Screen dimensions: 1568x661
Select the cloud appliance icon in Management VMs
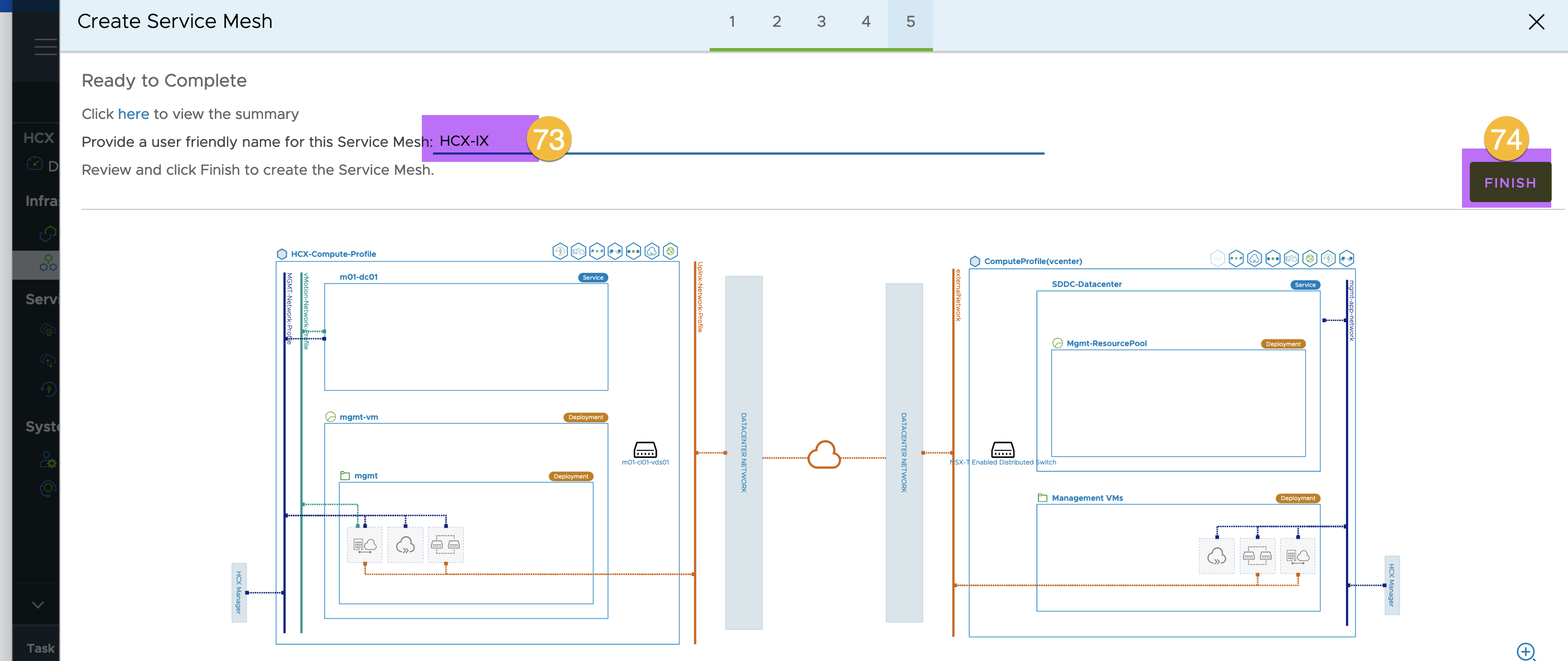[1216, 555]
